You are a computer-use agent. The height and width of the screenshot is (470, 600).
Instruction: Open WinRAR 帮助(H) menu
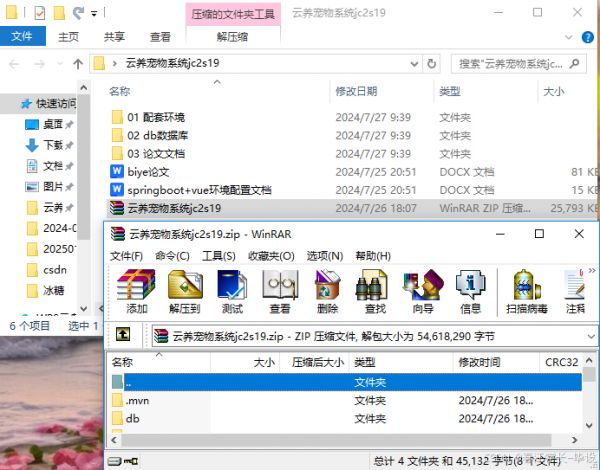373,256
